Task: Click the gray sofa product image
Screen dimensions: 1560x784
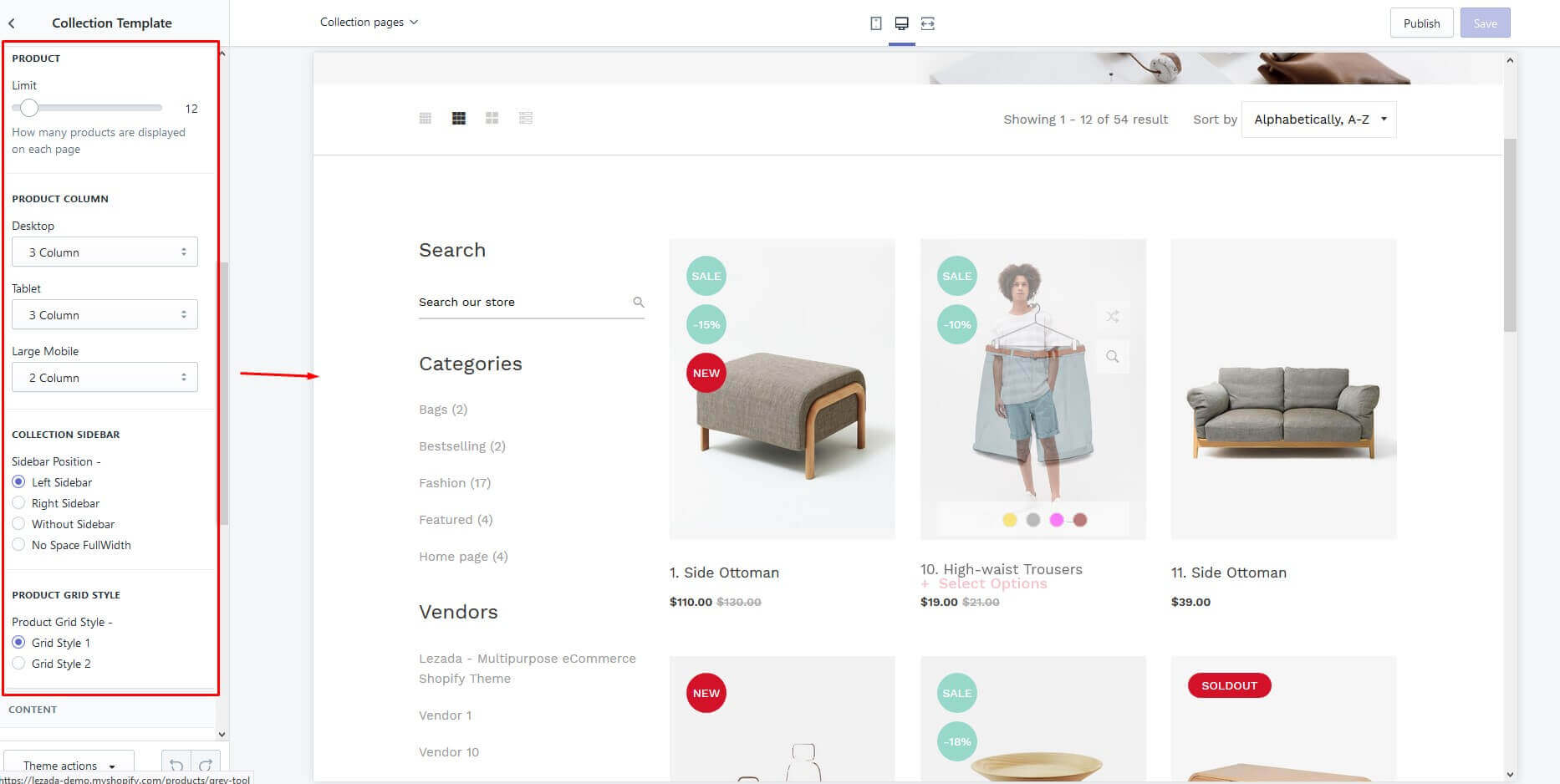Action: tap(1283, 389)
